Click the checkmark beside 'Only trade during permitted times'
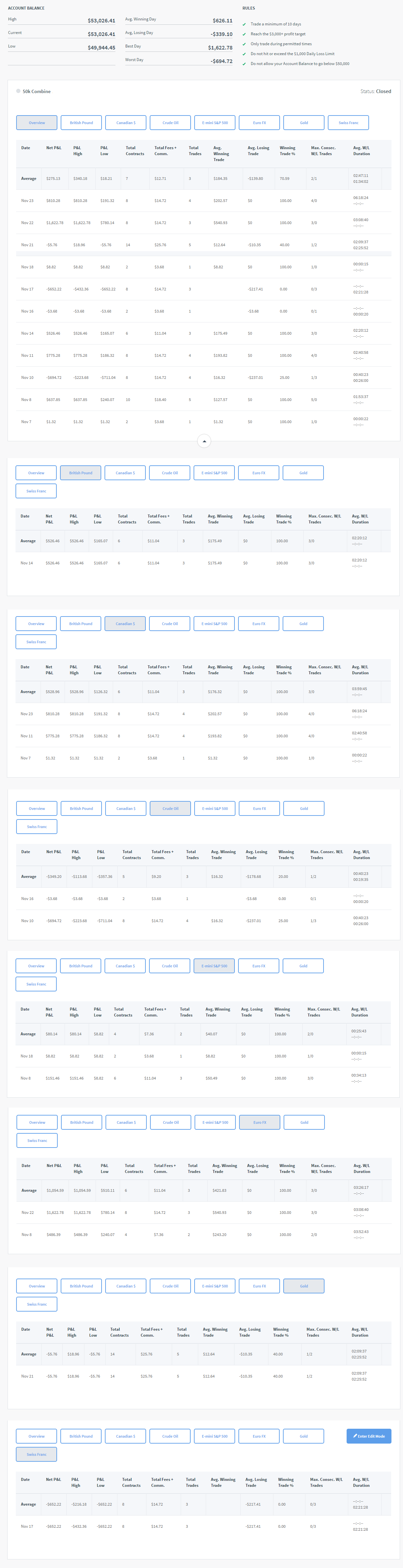The width and height of the screenshot is (403, 1568). (244, 44)
